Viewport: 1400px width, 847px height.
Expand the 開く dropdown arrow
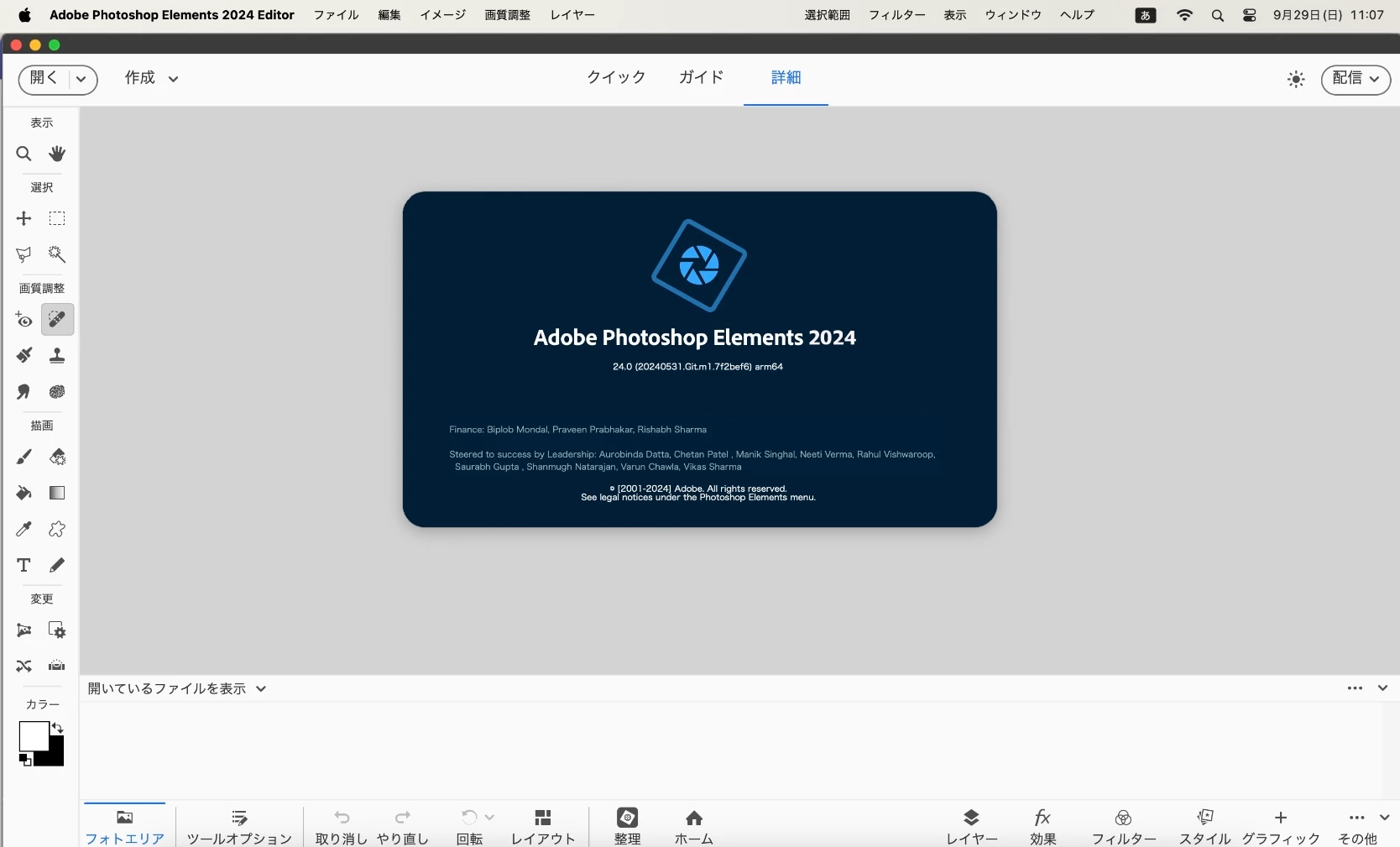81,79
